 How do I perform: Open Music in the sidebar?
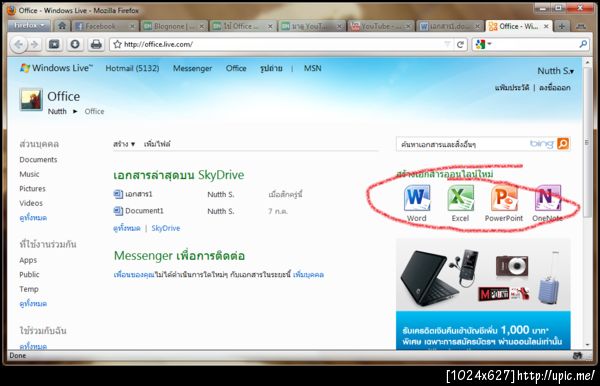pyautogui.click(x=29, y=174)
